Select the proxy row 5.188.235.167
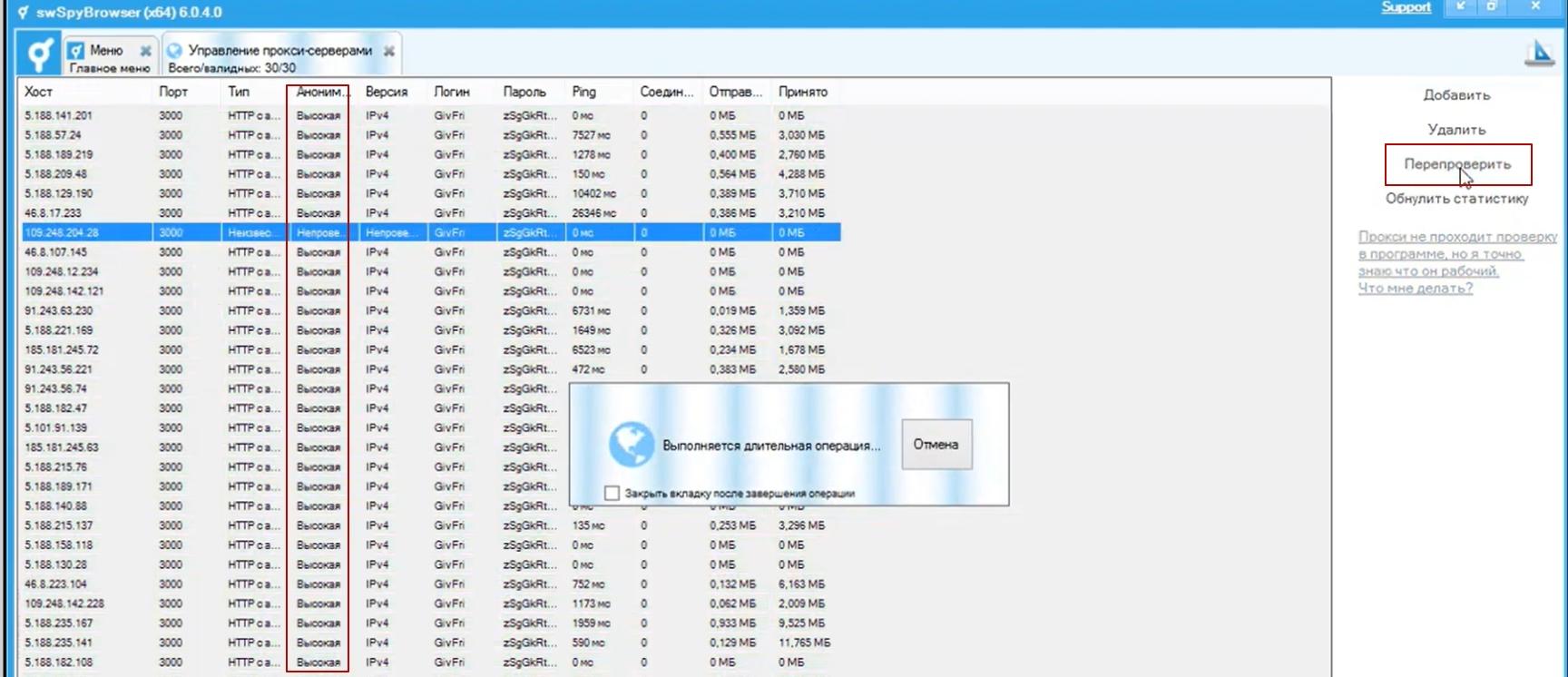 [431, 623]
